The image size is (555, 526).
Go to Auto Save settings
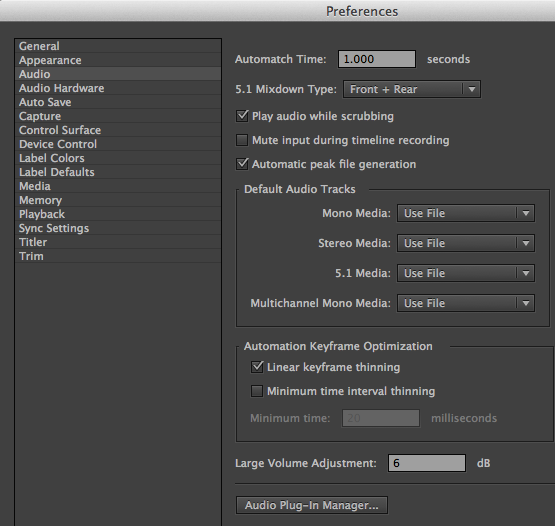click(118, 102)
